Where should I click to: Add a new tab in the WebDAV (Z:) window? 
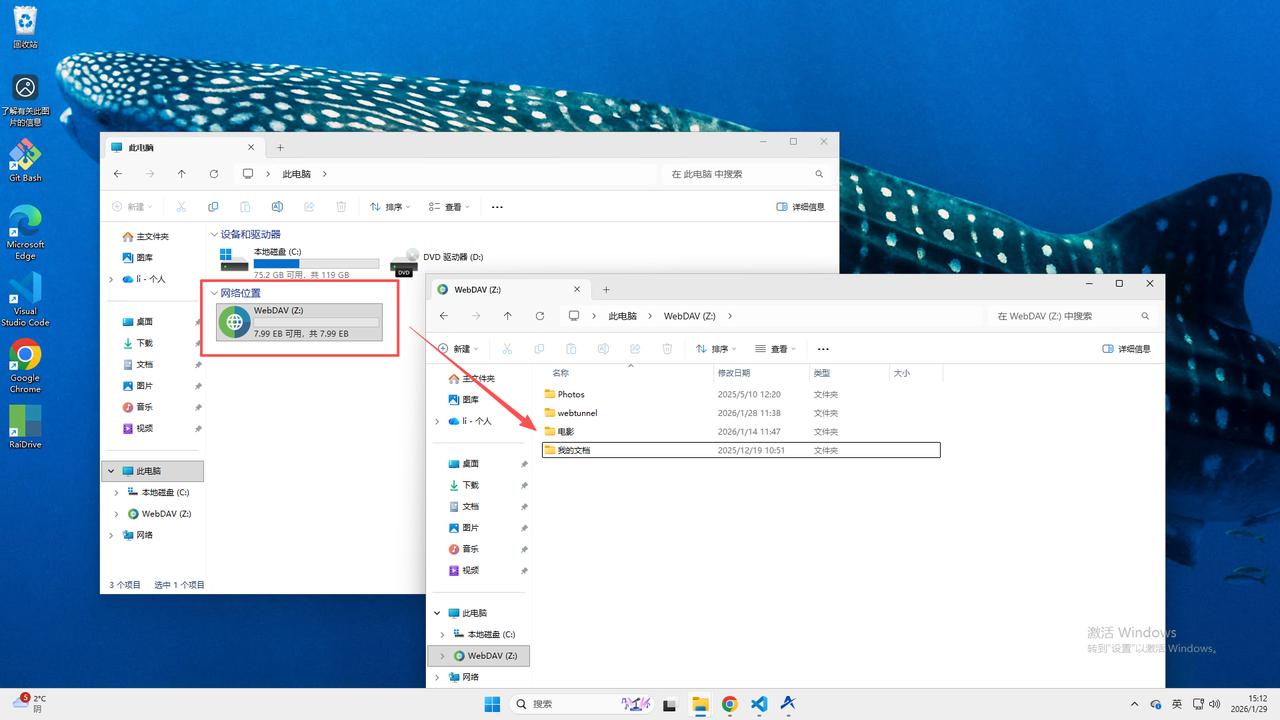pyautogui.click(x=606, y=290)
